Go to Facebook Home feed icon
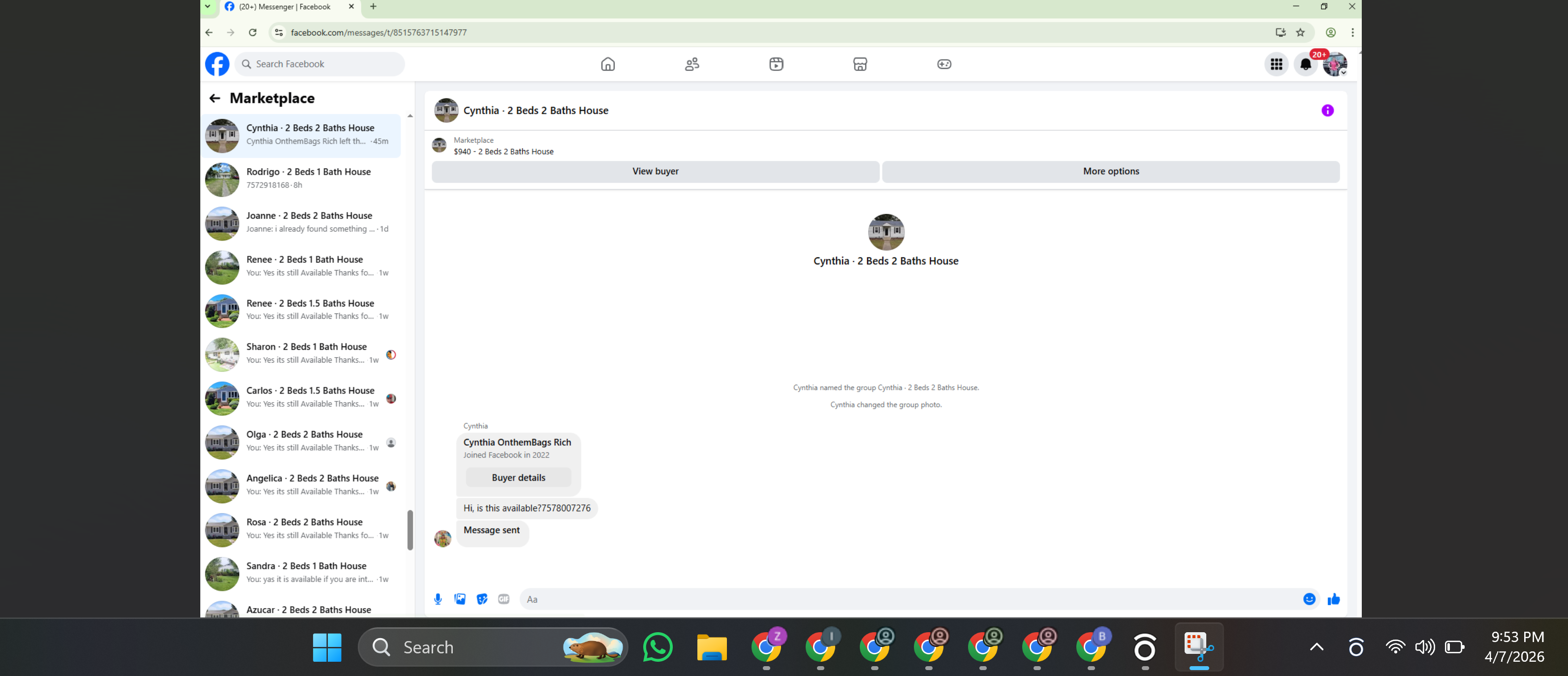The height and width of the screenshot is (676, 1568). [607, 64]
